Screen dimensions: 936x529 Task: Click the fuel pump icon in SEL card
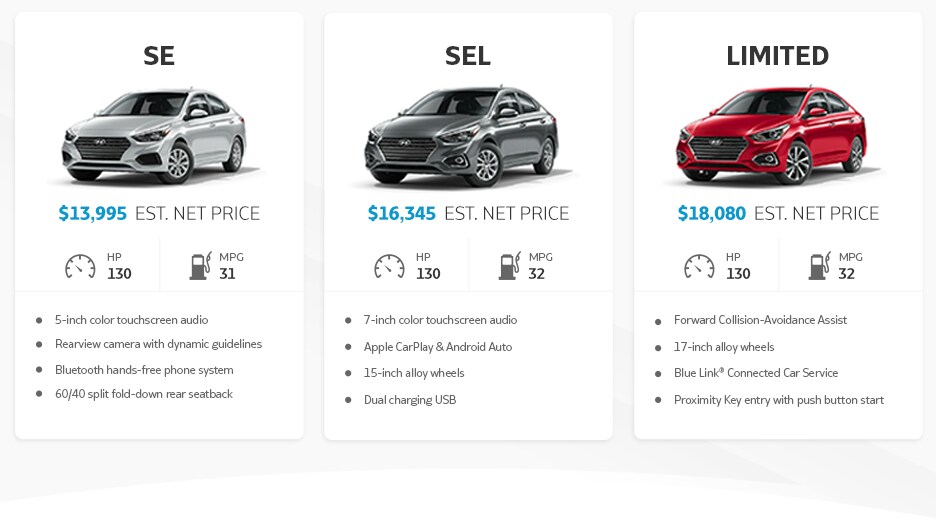pyautogui.click(x=510, y=266)
